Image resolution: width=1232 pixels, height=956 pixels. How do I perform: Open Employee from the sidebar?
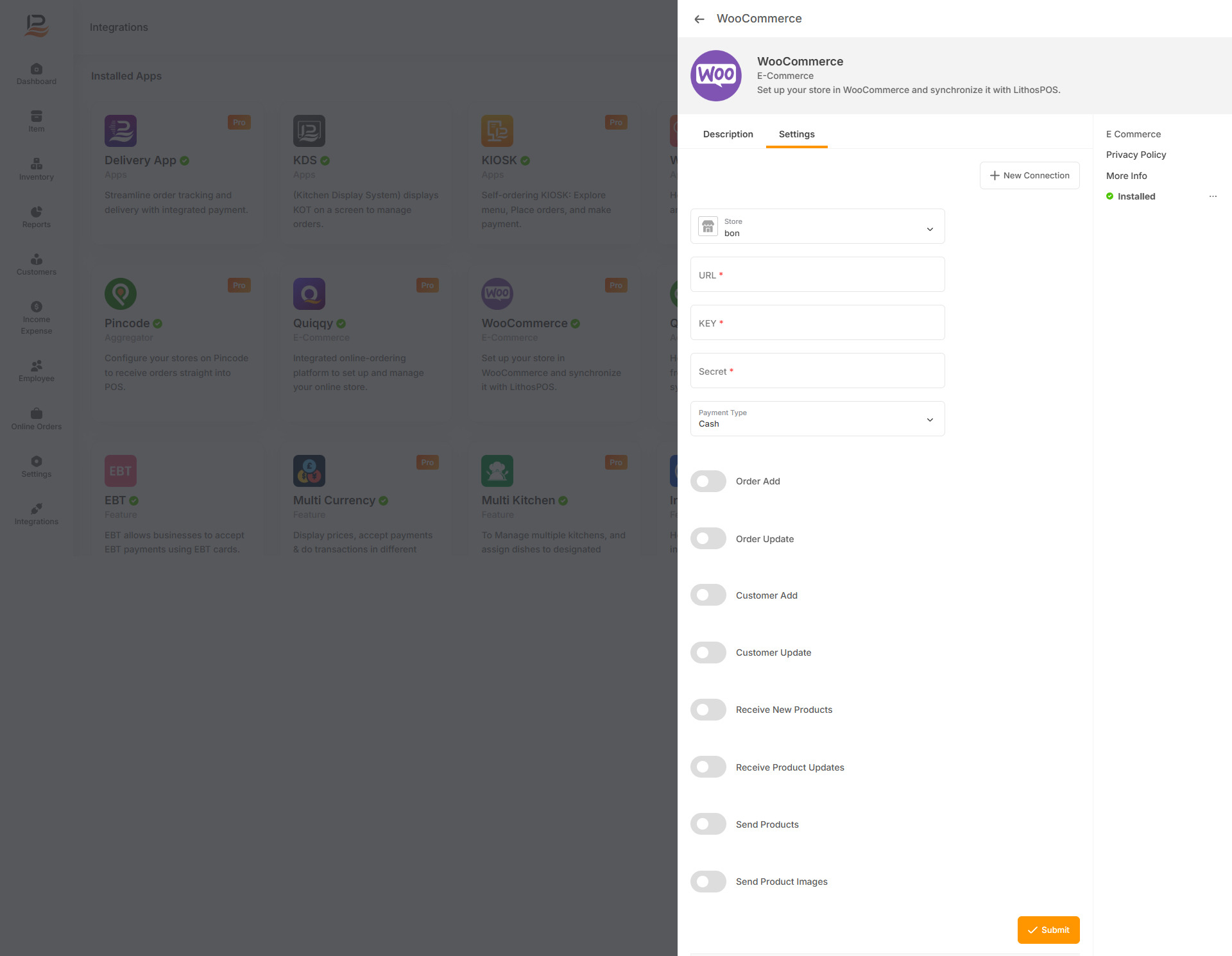(37, 371)
